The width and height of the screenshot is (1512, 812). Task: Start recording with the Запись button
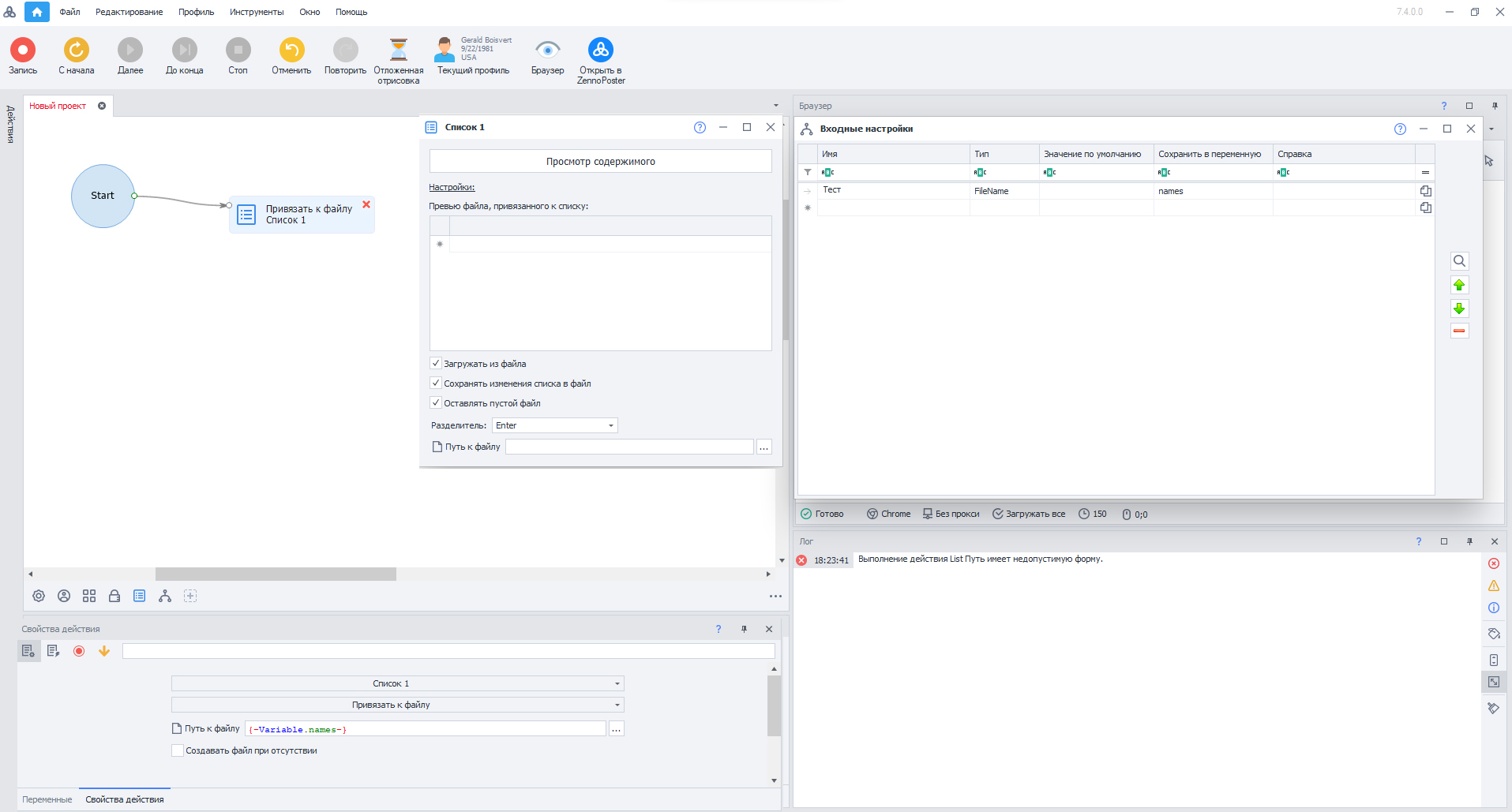[23, 56]
